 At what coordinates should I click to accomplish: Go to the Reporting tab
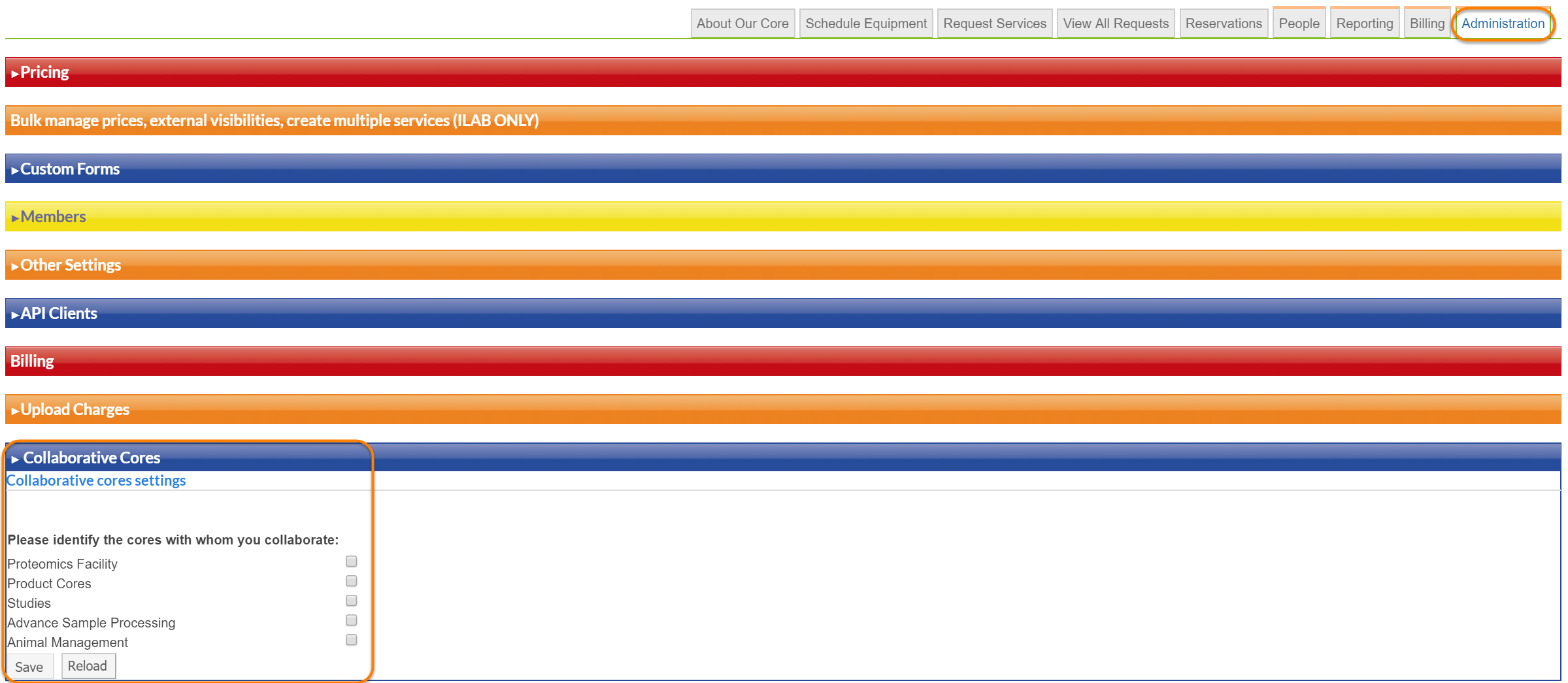click(x=1364, y=24)
